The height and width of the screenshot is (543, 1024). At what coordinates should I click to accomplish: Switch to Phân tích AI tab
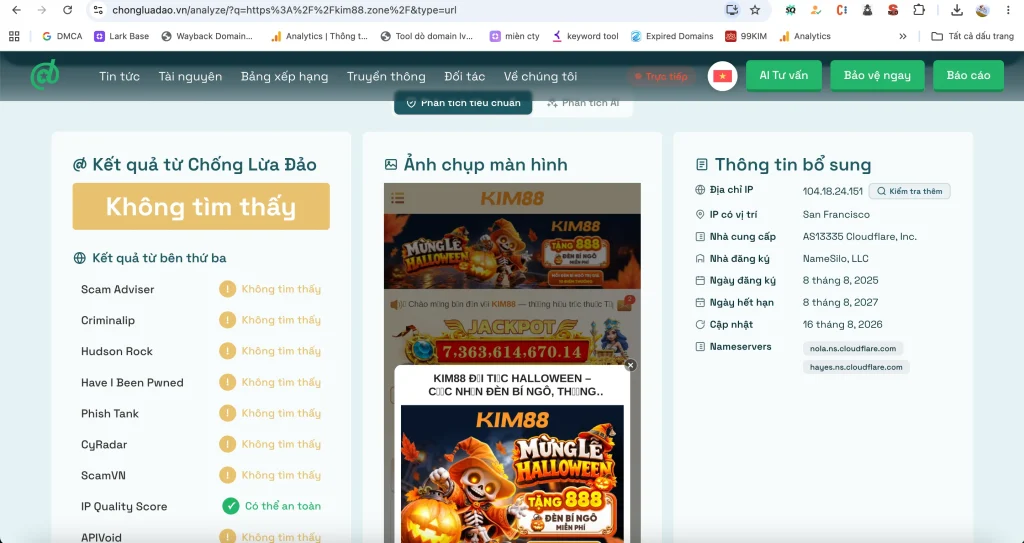click(x=583, y=103)
